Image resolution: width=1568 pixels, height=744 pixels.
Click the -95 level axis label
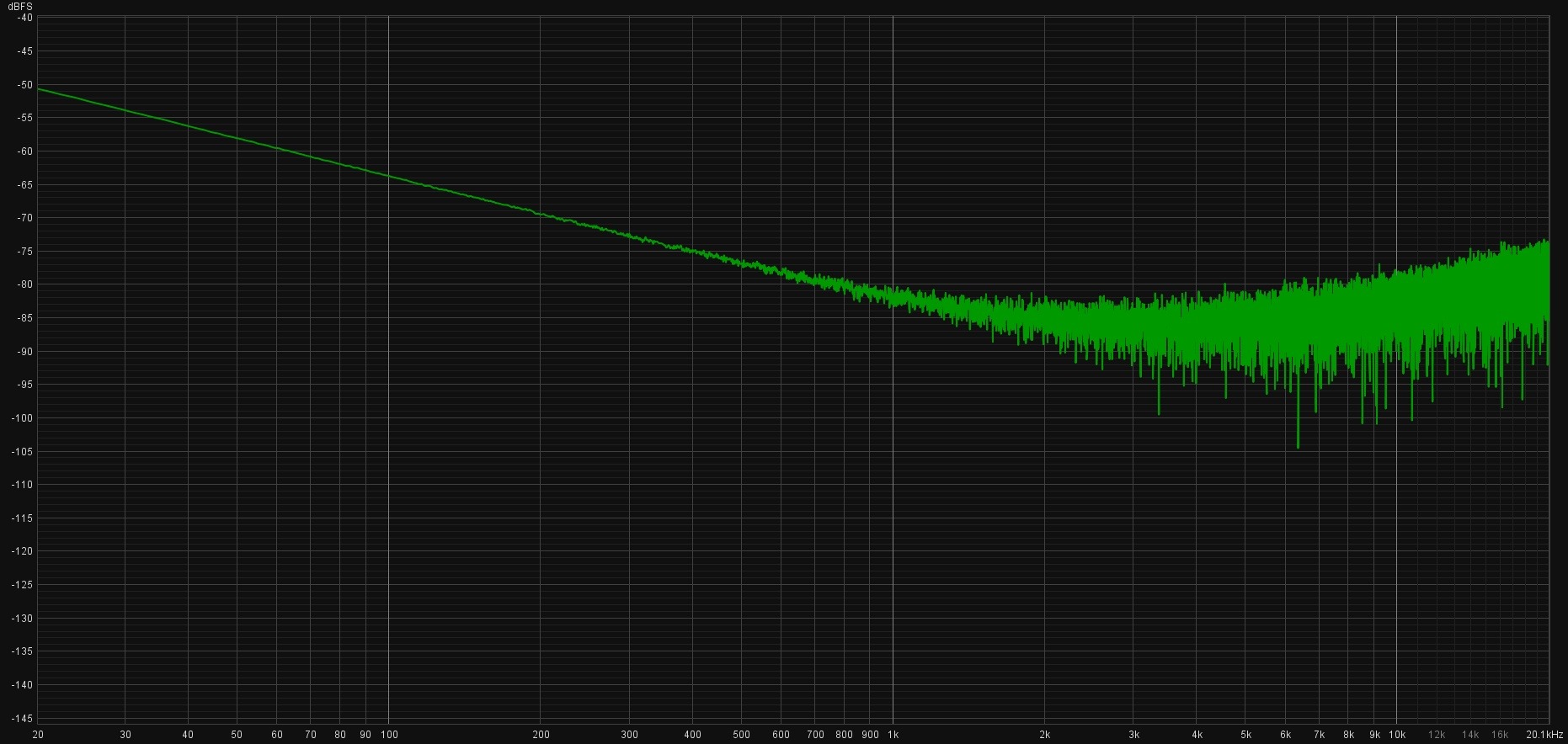(24, 385)
